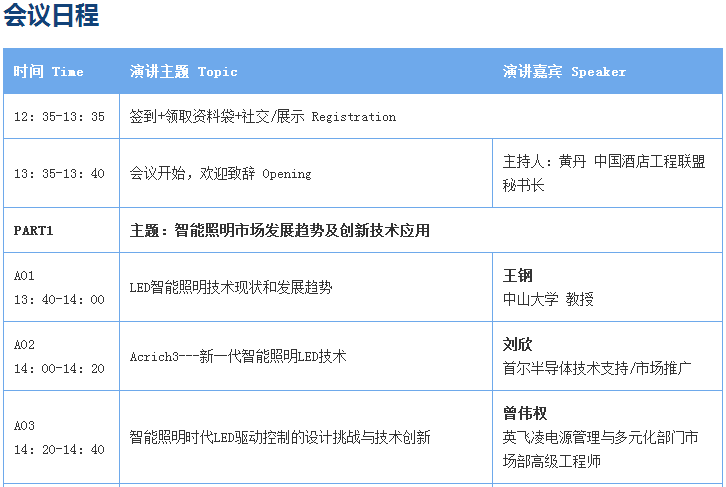
Task: Select the 会议开始，欢迎致辞 Opening topic
Action: (x=220, y=174)
